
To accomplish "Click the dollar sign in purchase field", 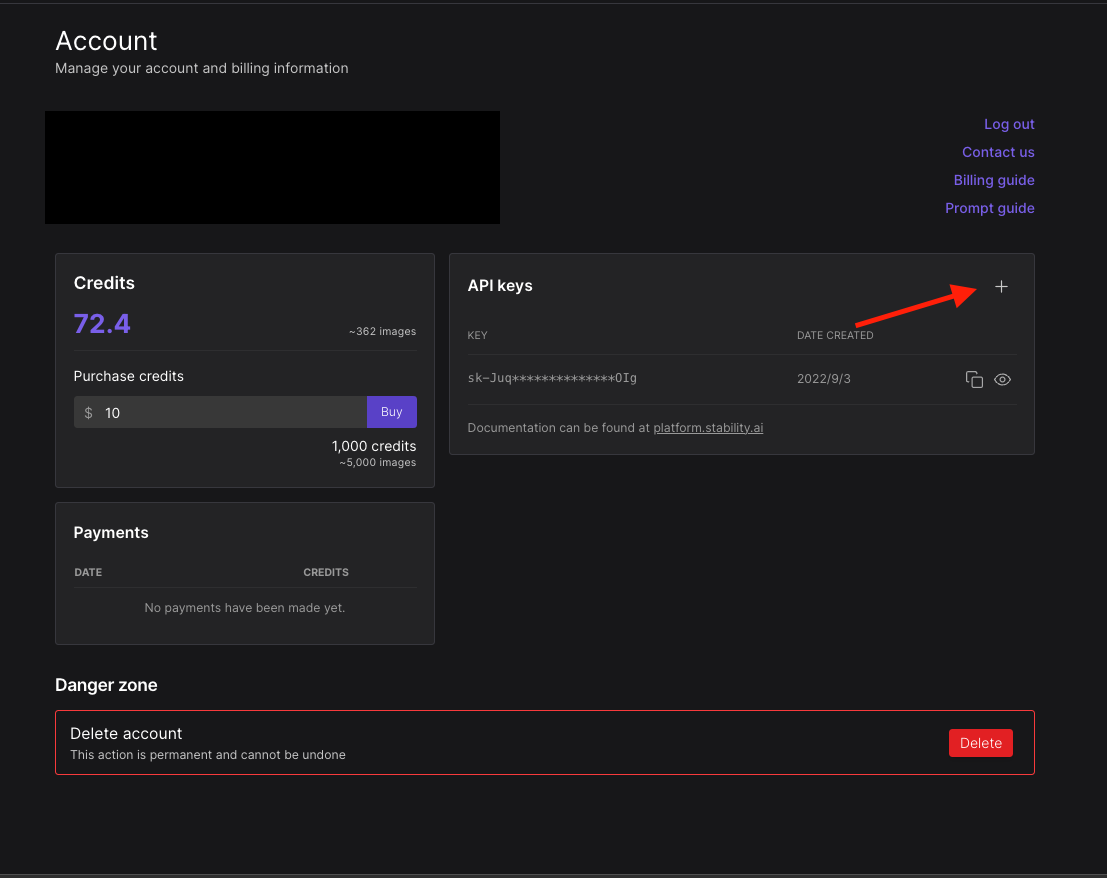I will tap(89, 413).
